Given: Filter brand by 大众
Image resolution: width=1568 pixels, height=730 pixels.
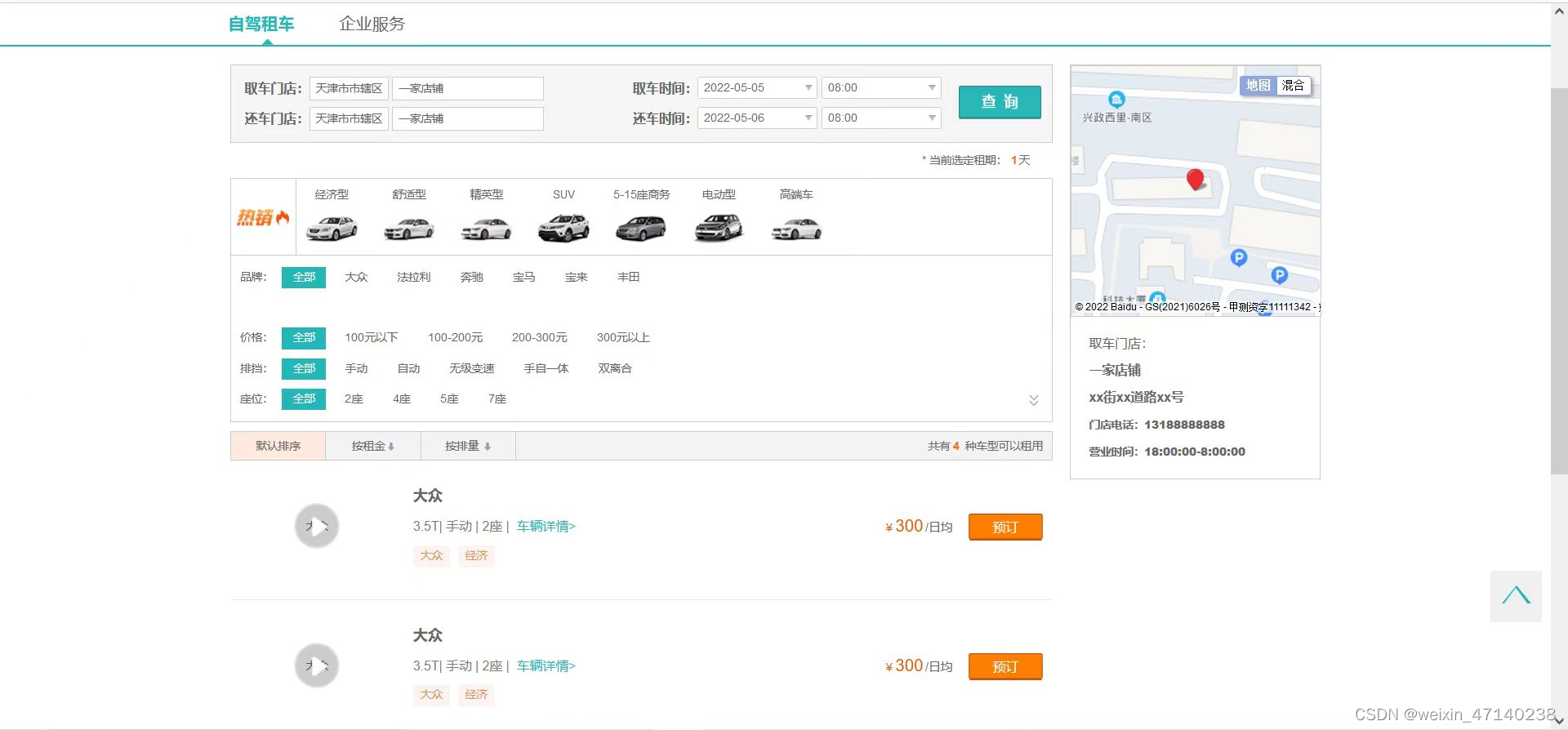Looking at the screenshot, I should pos(356,278).
